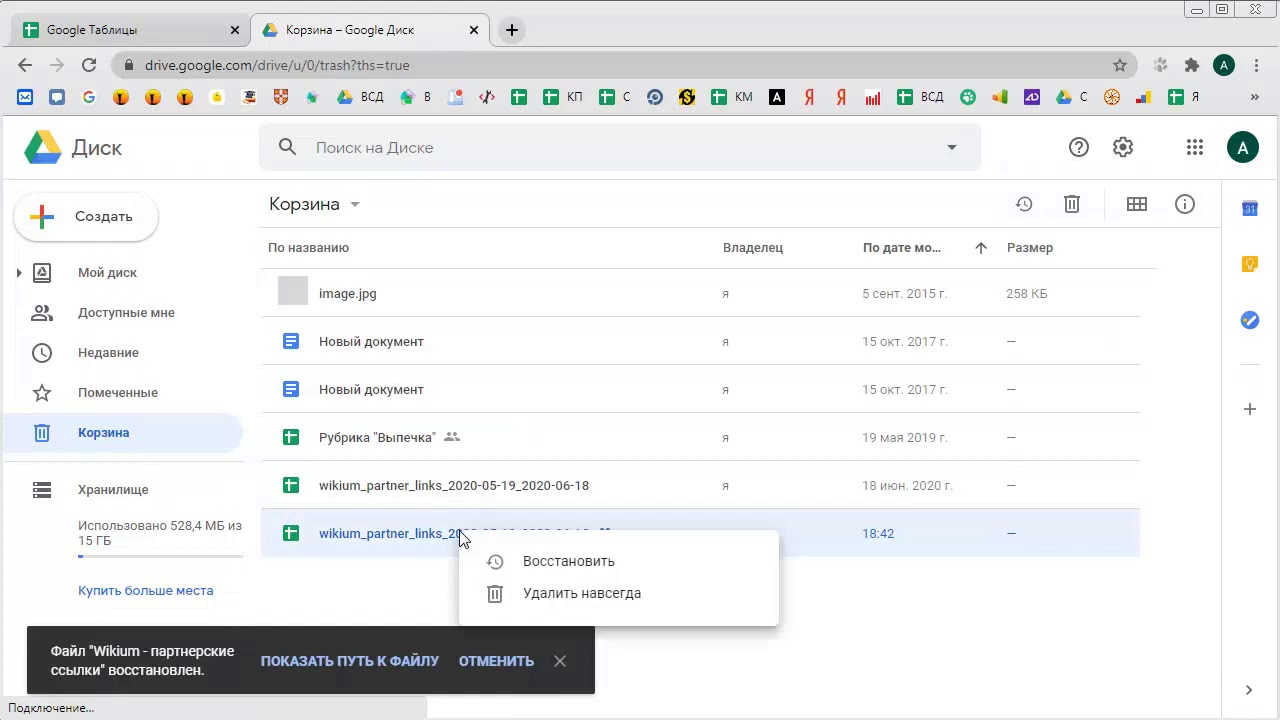Open Google account avatar menu
1280x720 pixels.
(x=1243, y=148)
